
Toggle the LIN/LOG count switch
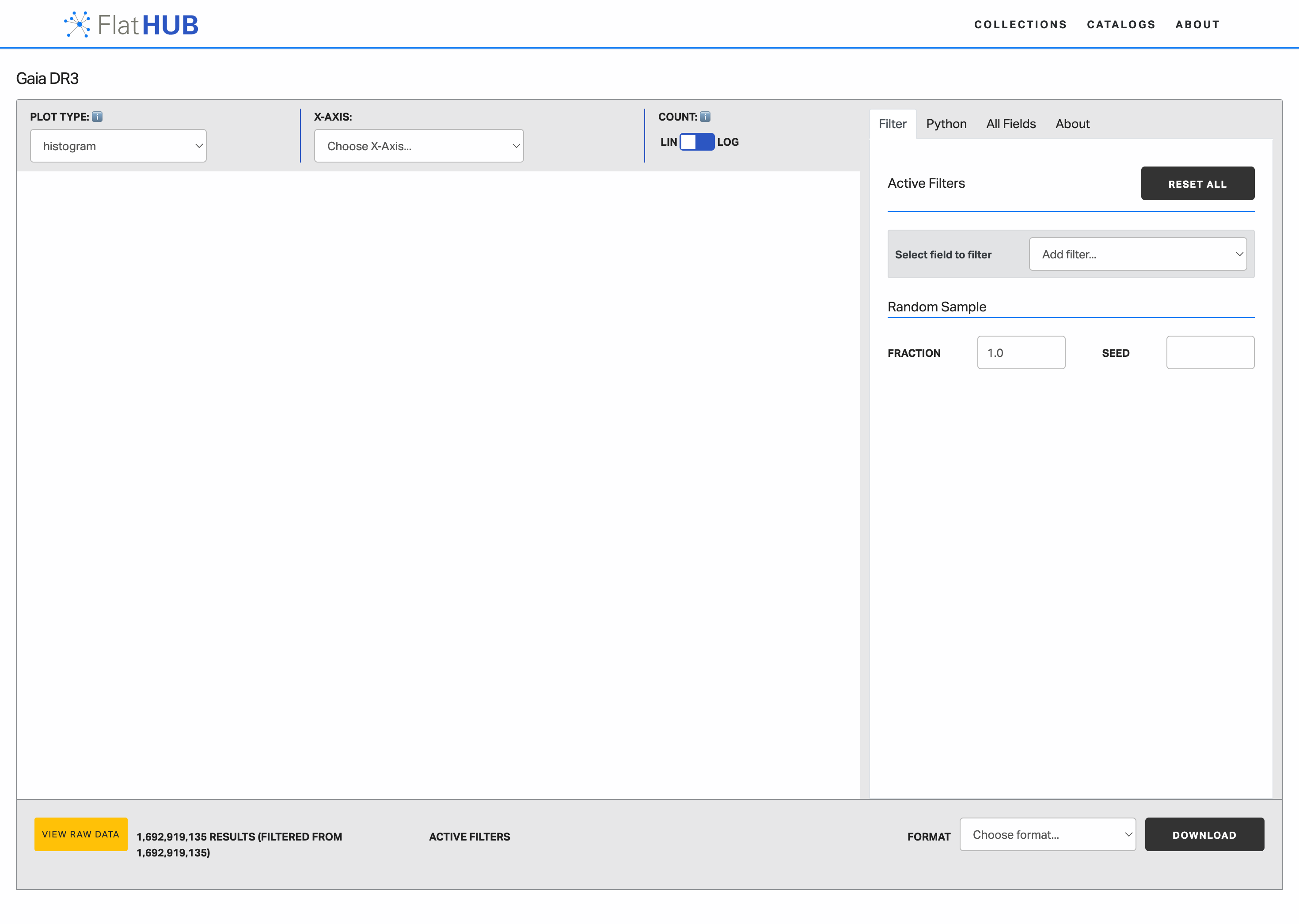click(697, 142)
